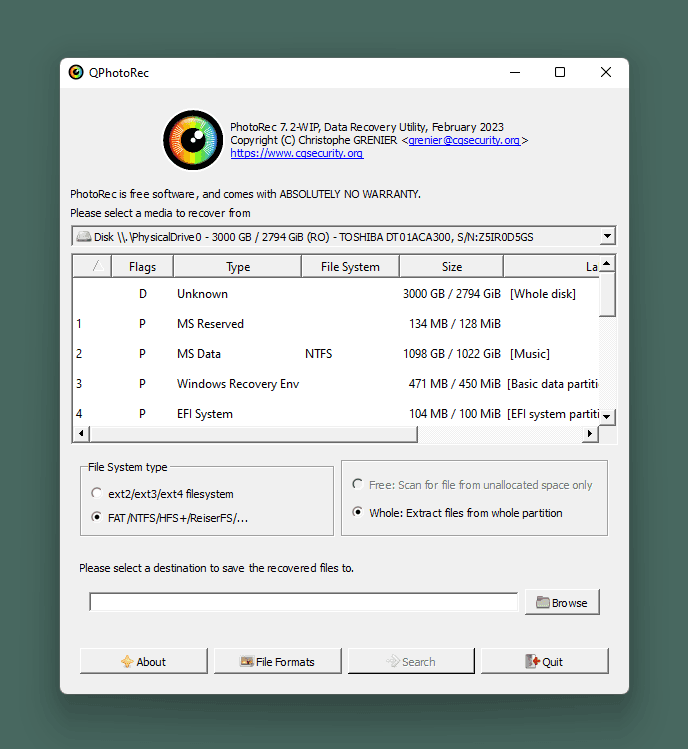The width and height of the screenshot is (688, 749).
Task: Click the NTFS file system cell
Action: (319, 354)
